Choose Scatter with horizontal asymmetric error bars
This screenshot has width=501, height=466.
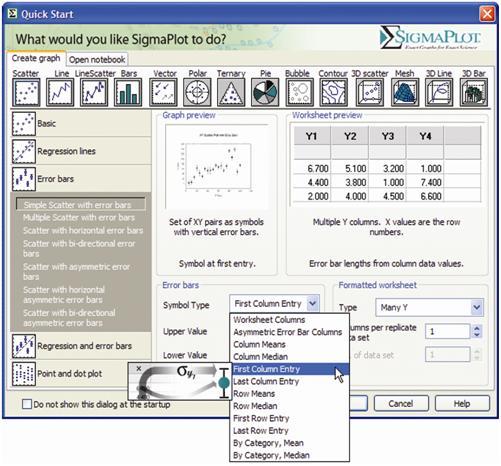[x=63, y=295]
